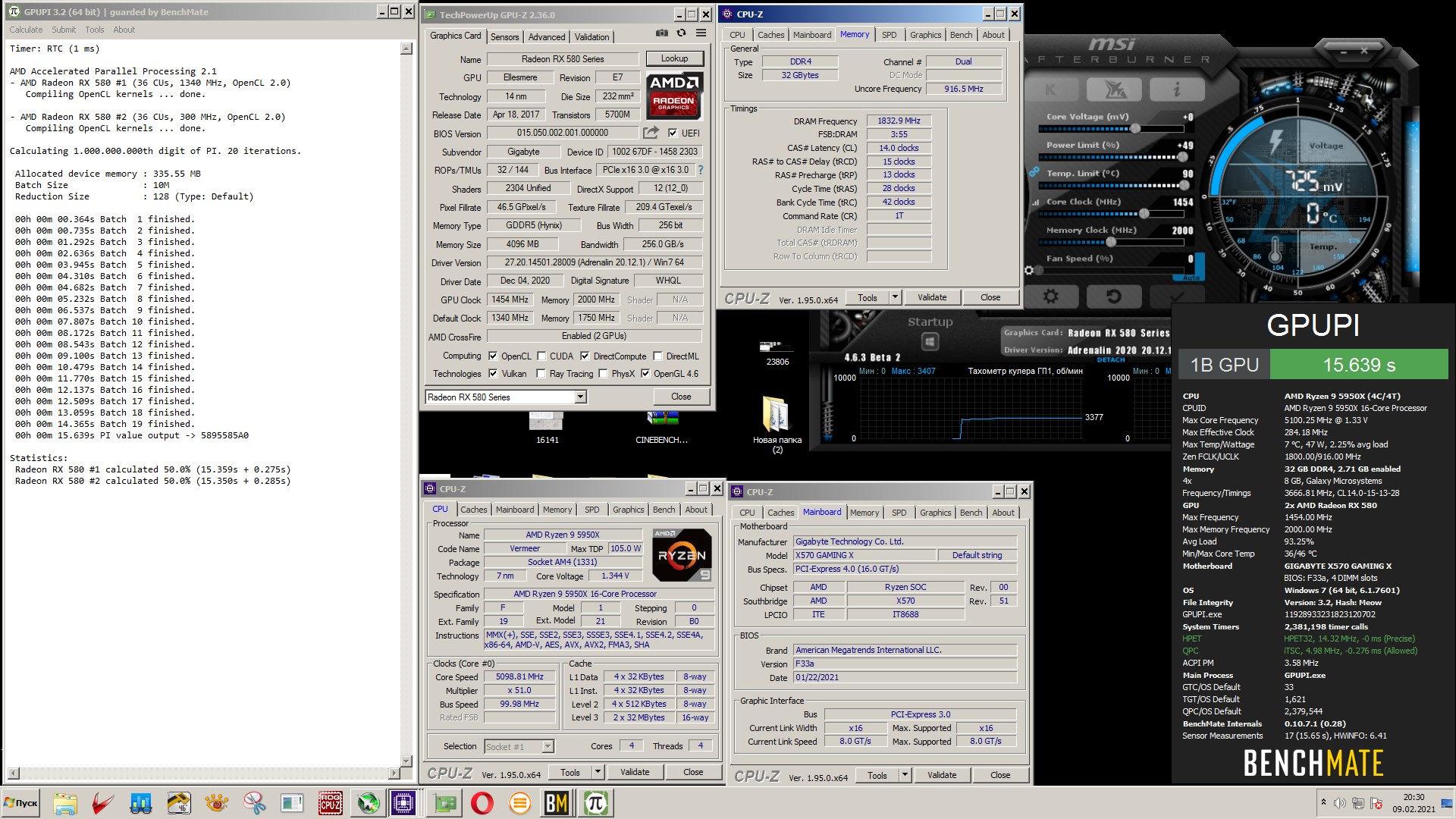Toggle the UEFI checkbox in GPU-Z
Image resolution: width=1456 pixels, height=819 pixels.
point(672,133)
